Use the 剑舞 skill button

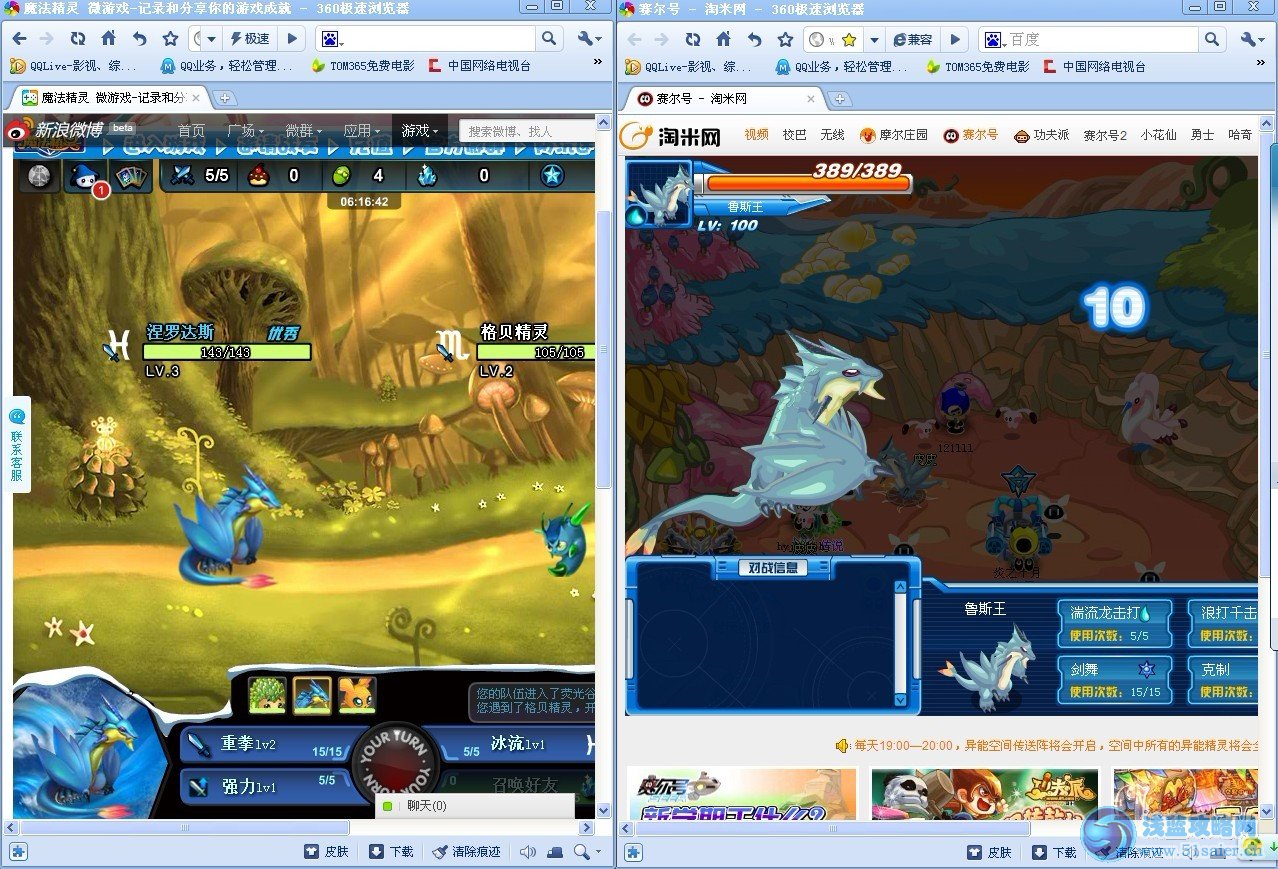[1115, 679]
